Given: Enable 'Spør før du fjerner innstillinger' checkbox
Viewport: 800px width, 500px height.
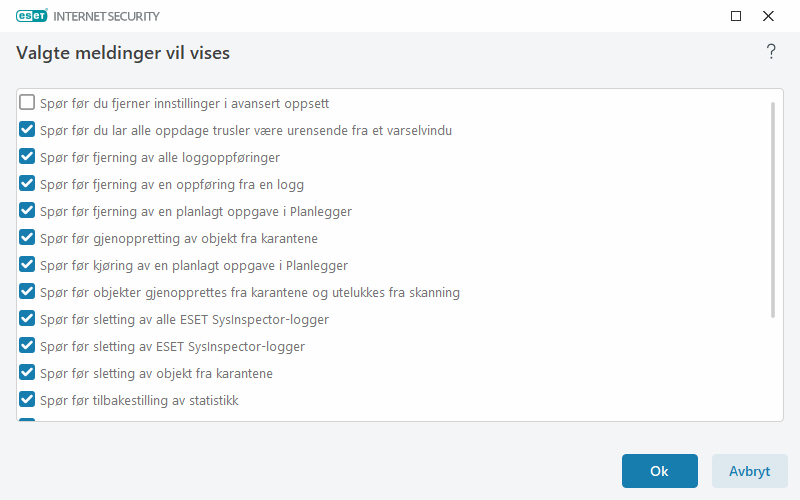Looking at the screenshot, I should pos(28,103).
